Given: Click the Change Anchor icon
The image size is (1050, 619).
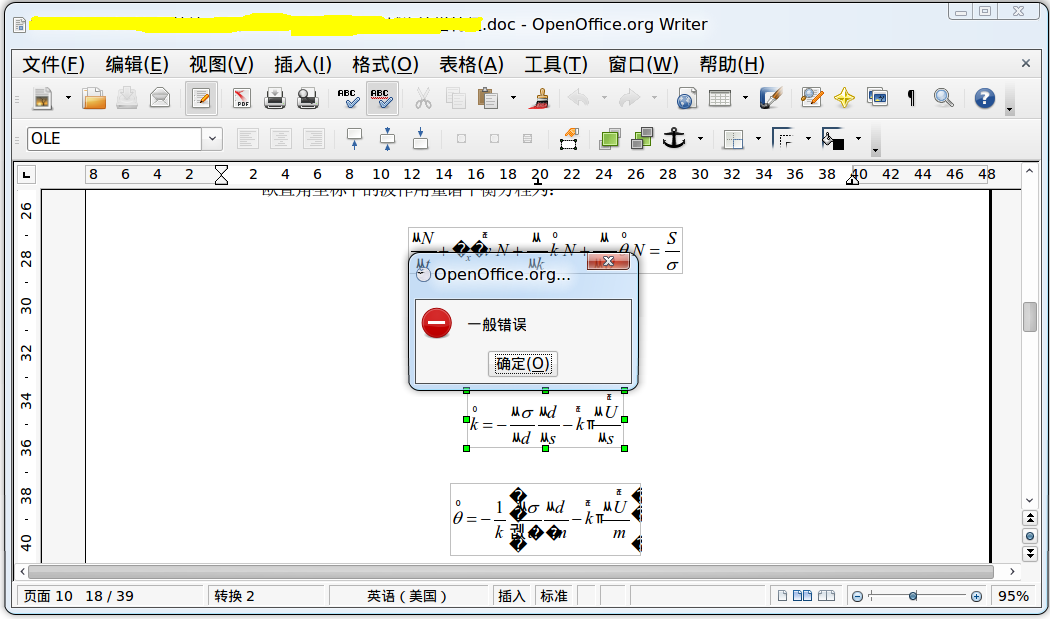Looking at the screenshot, I should tap(674, 139).
